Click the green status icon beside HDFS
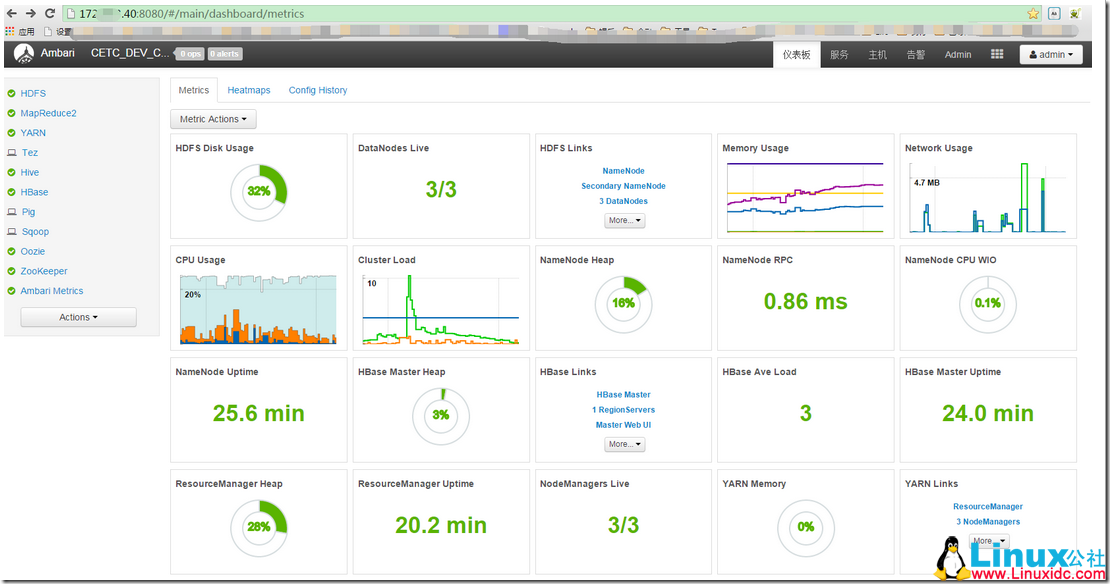 click(11, 93)
